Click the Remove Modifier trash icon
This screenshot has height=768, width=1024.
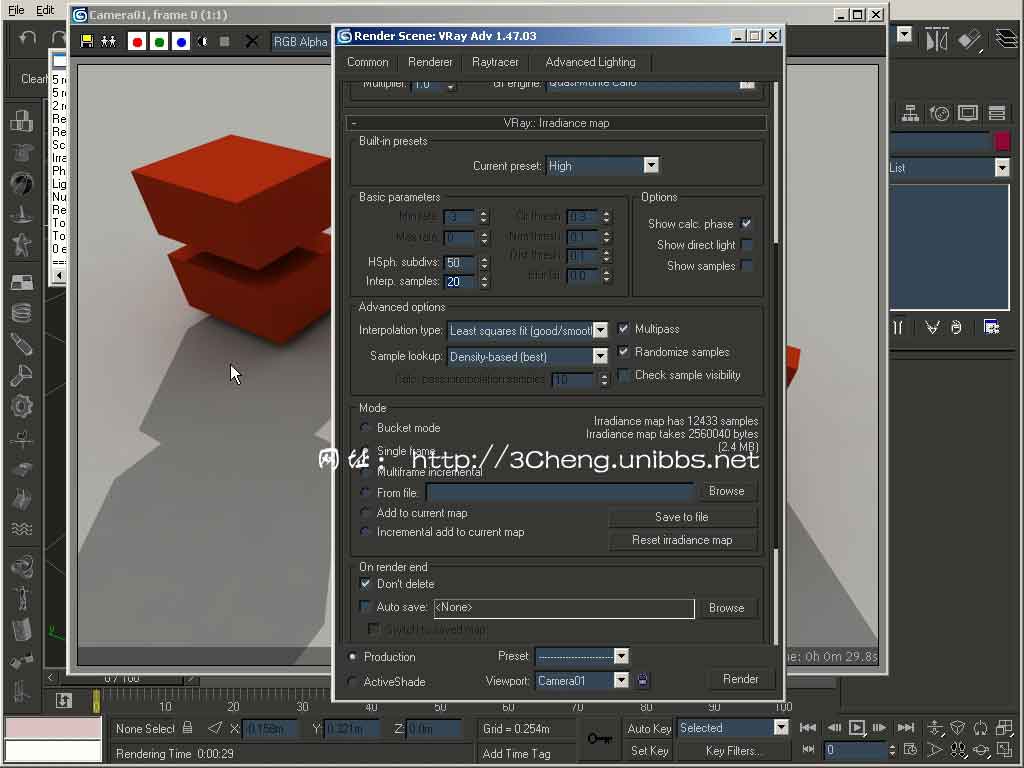[x=957, y=327]
